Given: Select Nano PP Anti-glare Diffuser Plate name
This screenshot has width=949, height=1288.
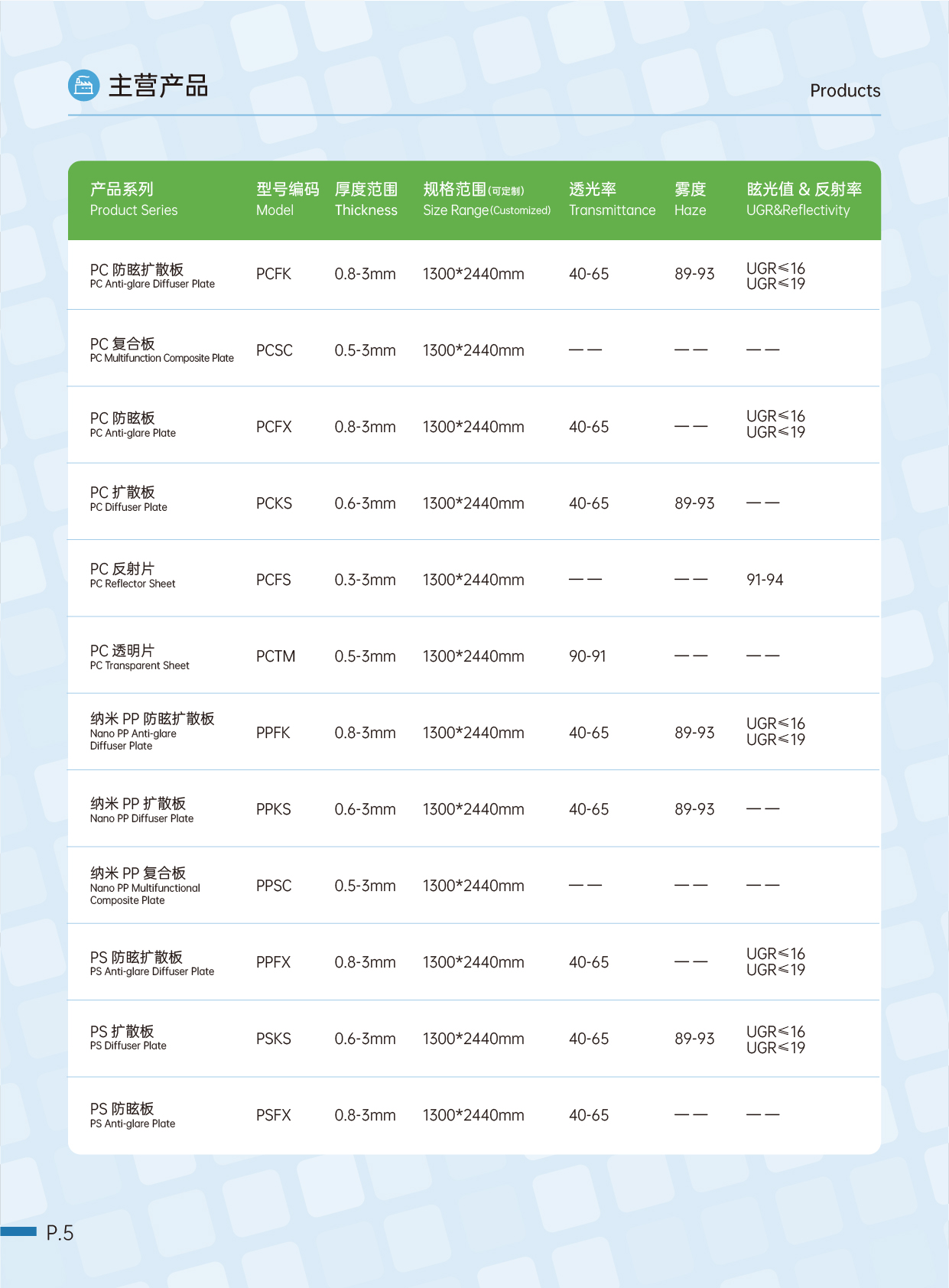Looking at the screenshot, I should pos(152,731).
